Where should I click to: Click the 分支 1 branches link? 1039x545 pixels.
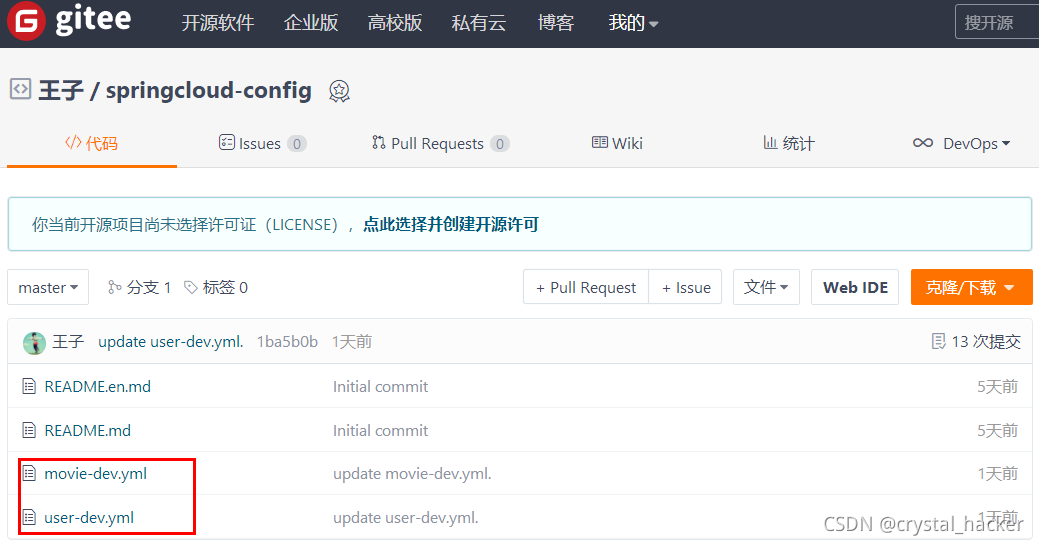coord(139,287)
